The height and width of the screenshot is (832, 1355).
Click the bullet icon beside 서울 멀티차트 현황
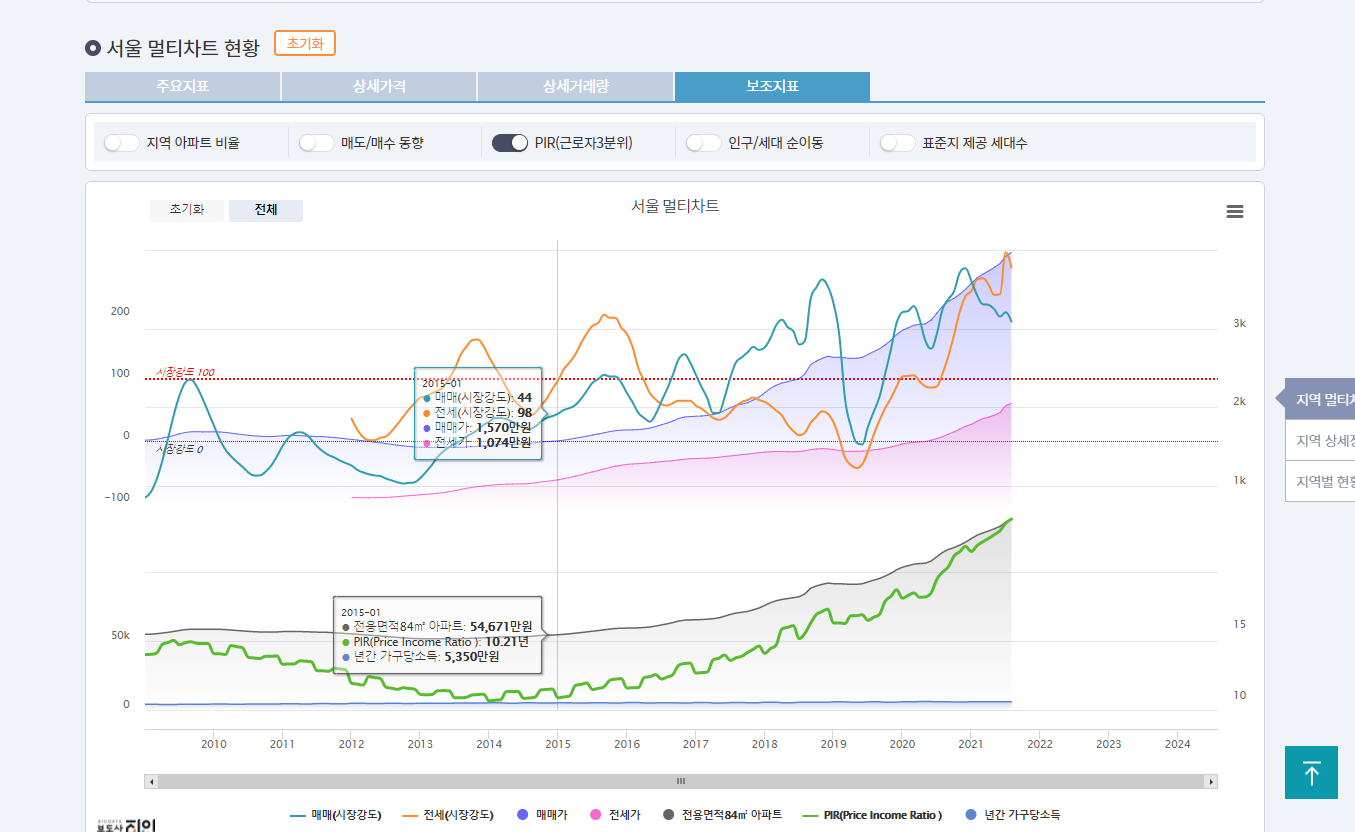coord(93,47)
